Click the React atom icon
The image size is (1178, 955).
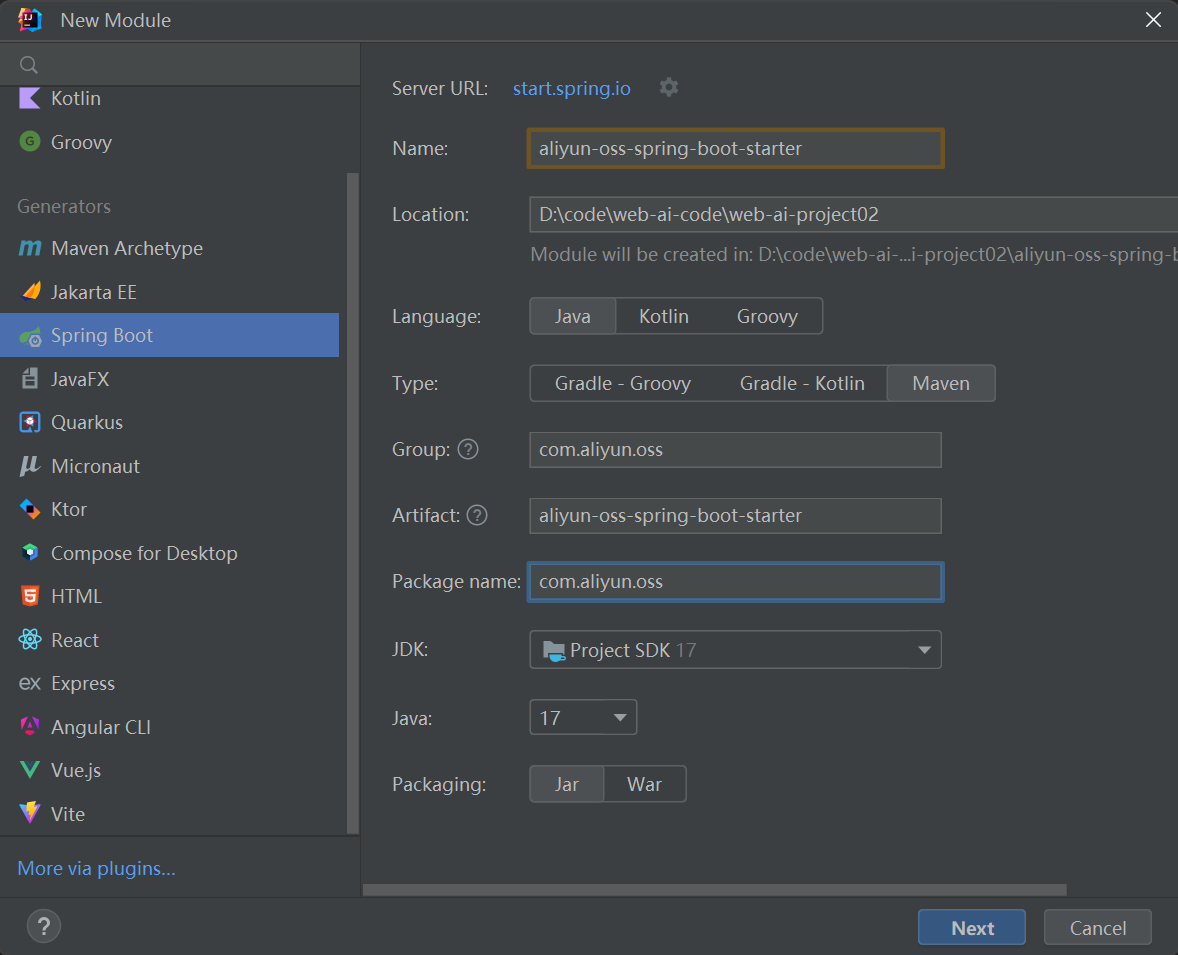[29, 639]
